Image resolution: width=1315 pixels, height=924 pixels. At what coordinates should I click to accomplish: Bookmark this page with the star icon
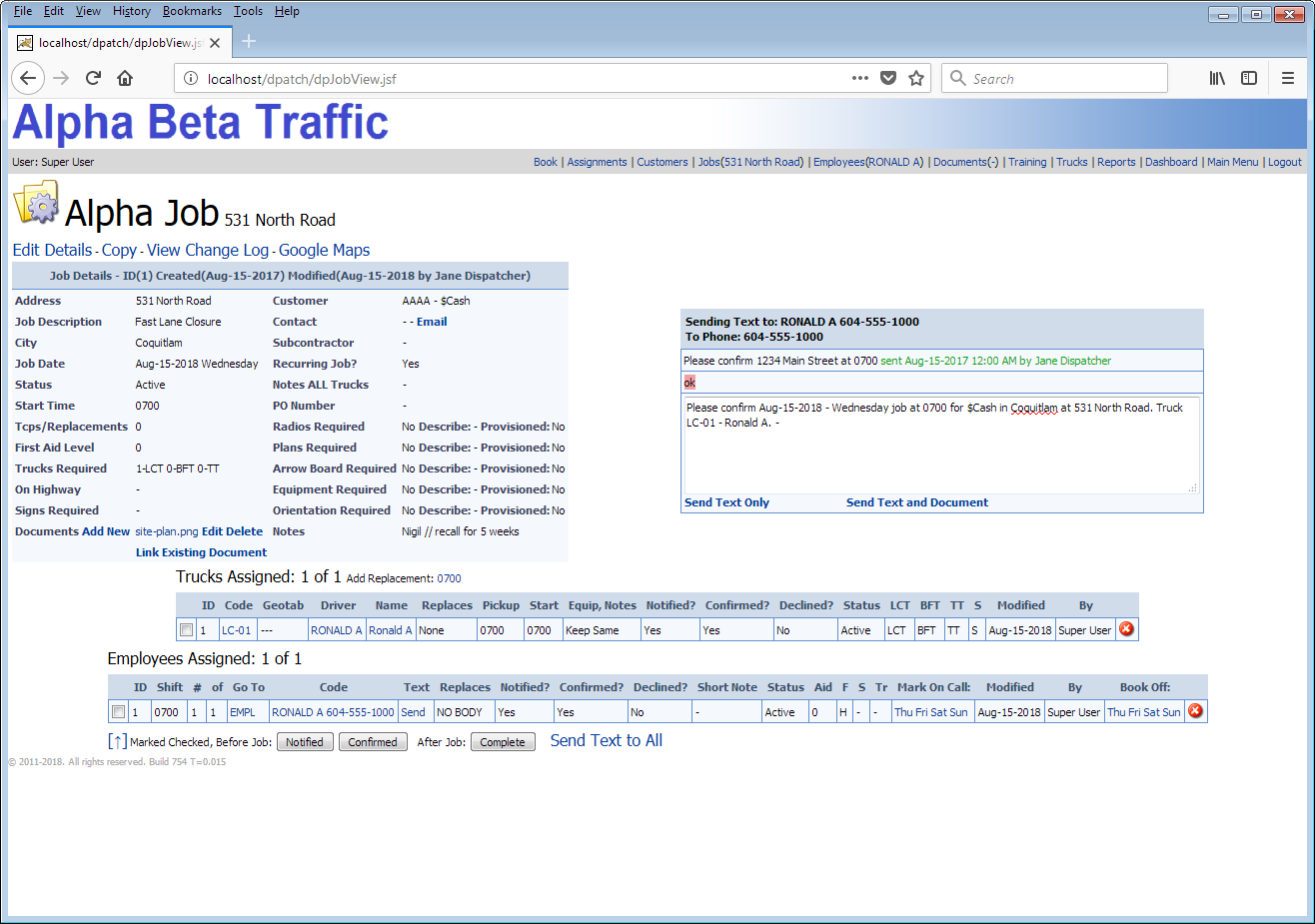pos(916,78)
